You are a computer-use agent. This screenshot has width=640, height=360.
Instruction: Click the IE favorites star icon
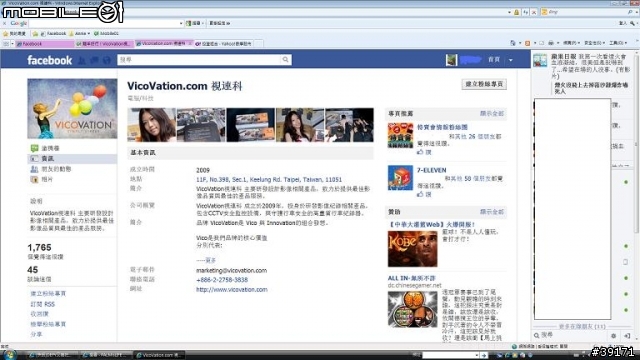(6, 33)
